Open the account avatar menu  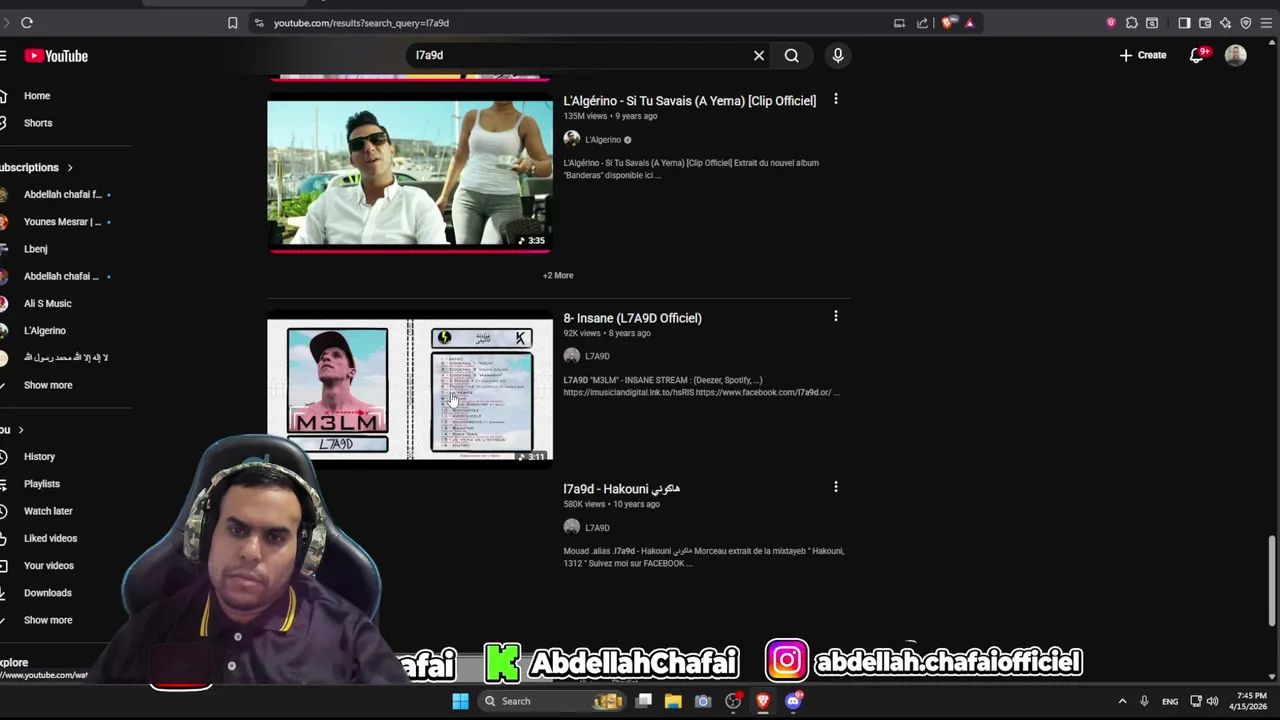click(x=1236, y=55)
